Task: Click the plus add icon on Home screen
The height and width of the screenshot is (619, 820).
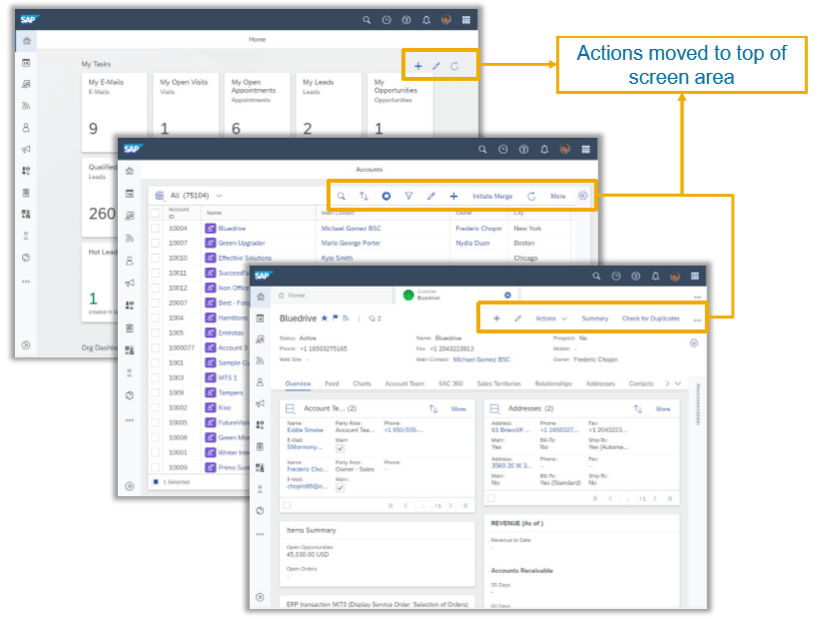Action: 418,66
